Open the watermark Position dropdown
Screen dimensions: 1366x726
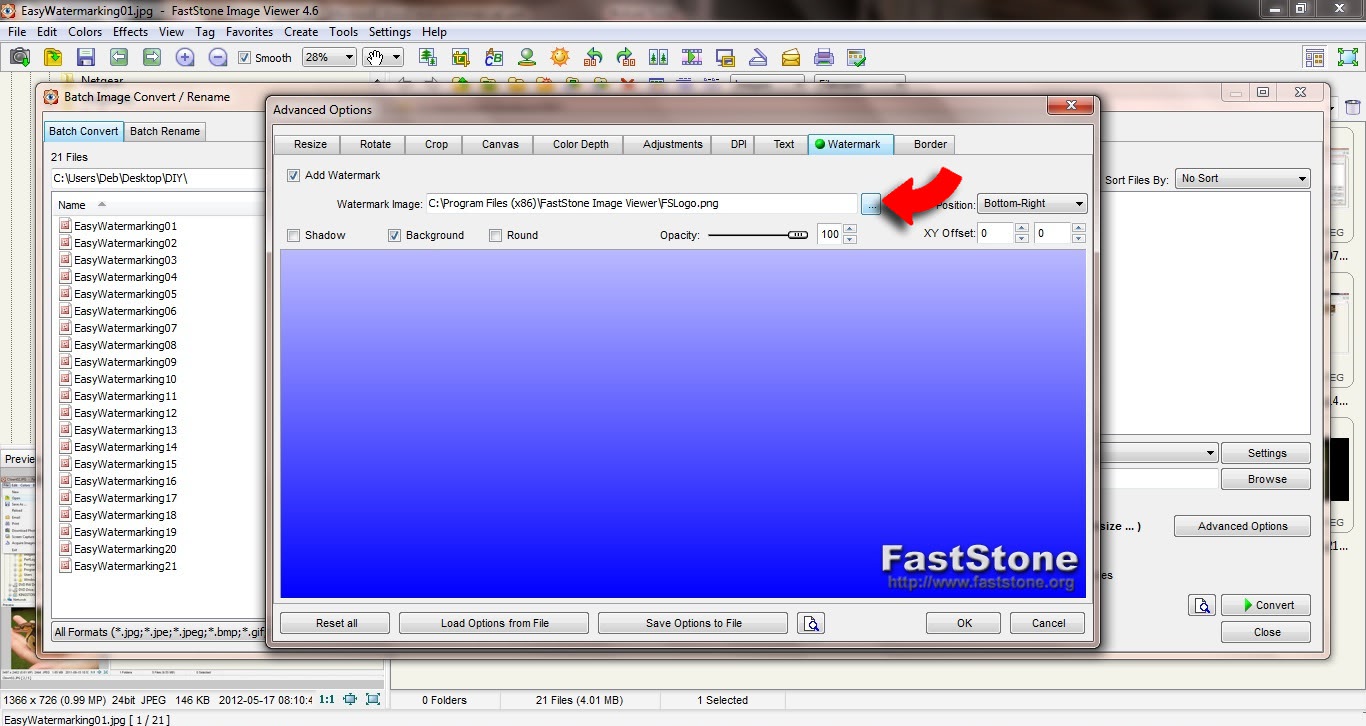1031,203
